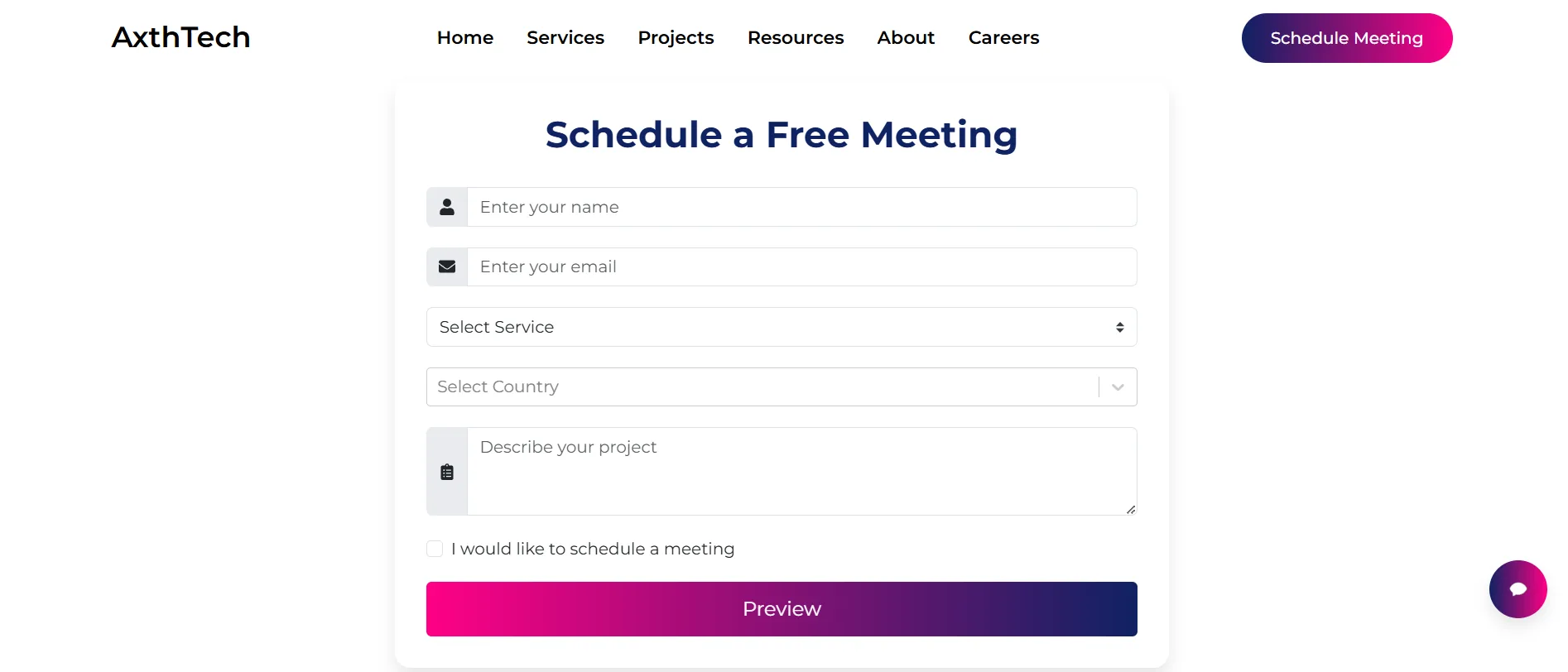This screenshot has height=672, width=1568.
Task: Click the envelope icon beside email field
Action: coord(447,266)
